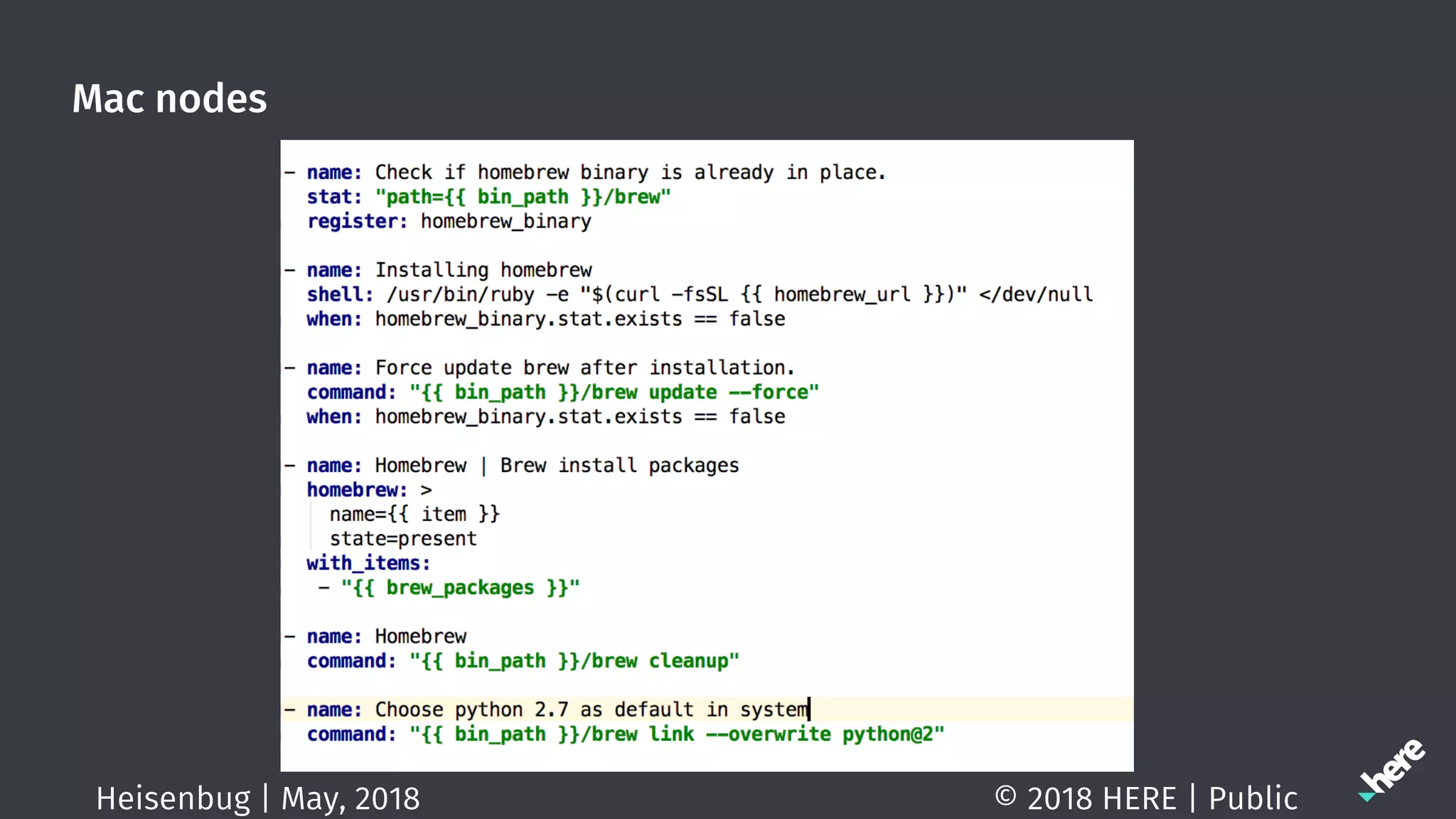Click the first 'when: homebrew_binary.stat.exists == false' line under shell

pyautogui.click(x=545, y=319)
